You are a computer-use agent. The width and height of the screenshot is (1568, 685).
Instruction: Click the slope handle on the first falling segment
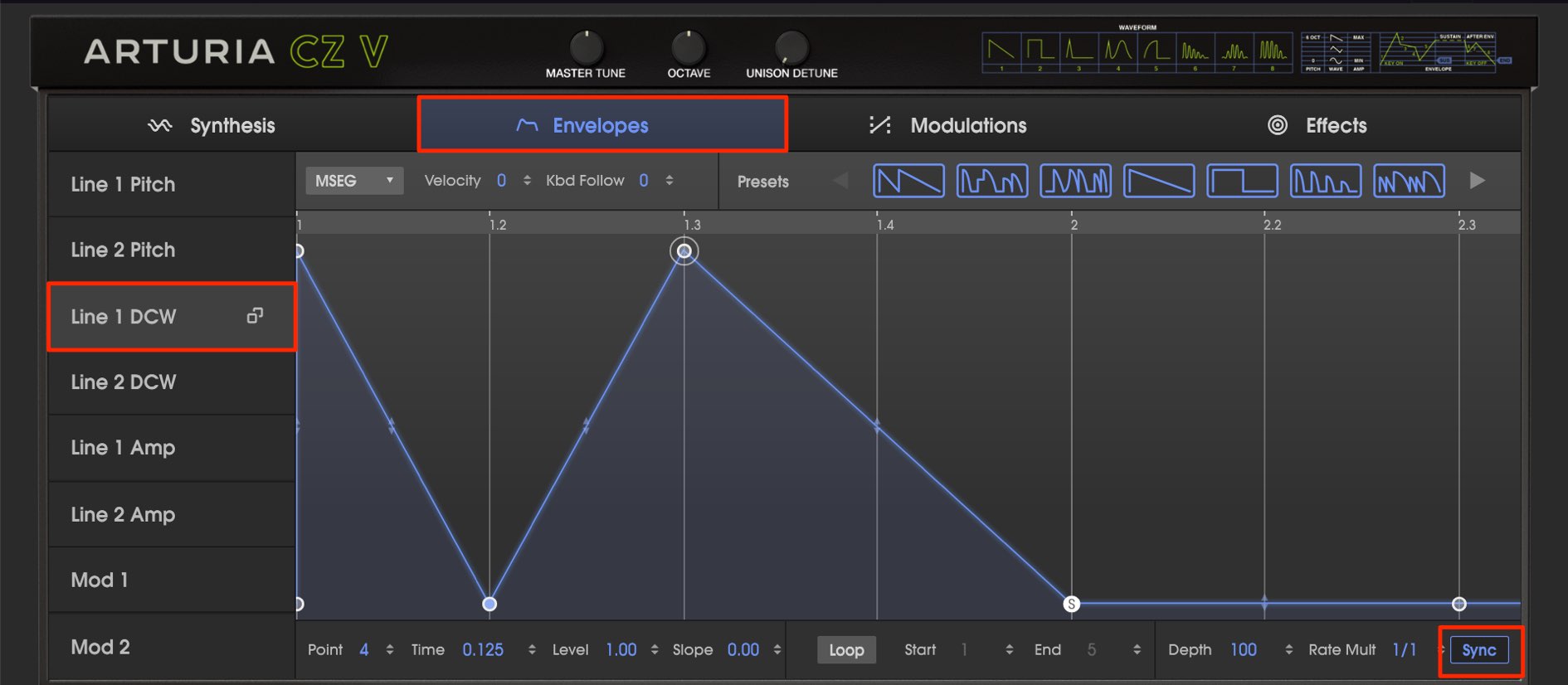click(x=392, y=426)
